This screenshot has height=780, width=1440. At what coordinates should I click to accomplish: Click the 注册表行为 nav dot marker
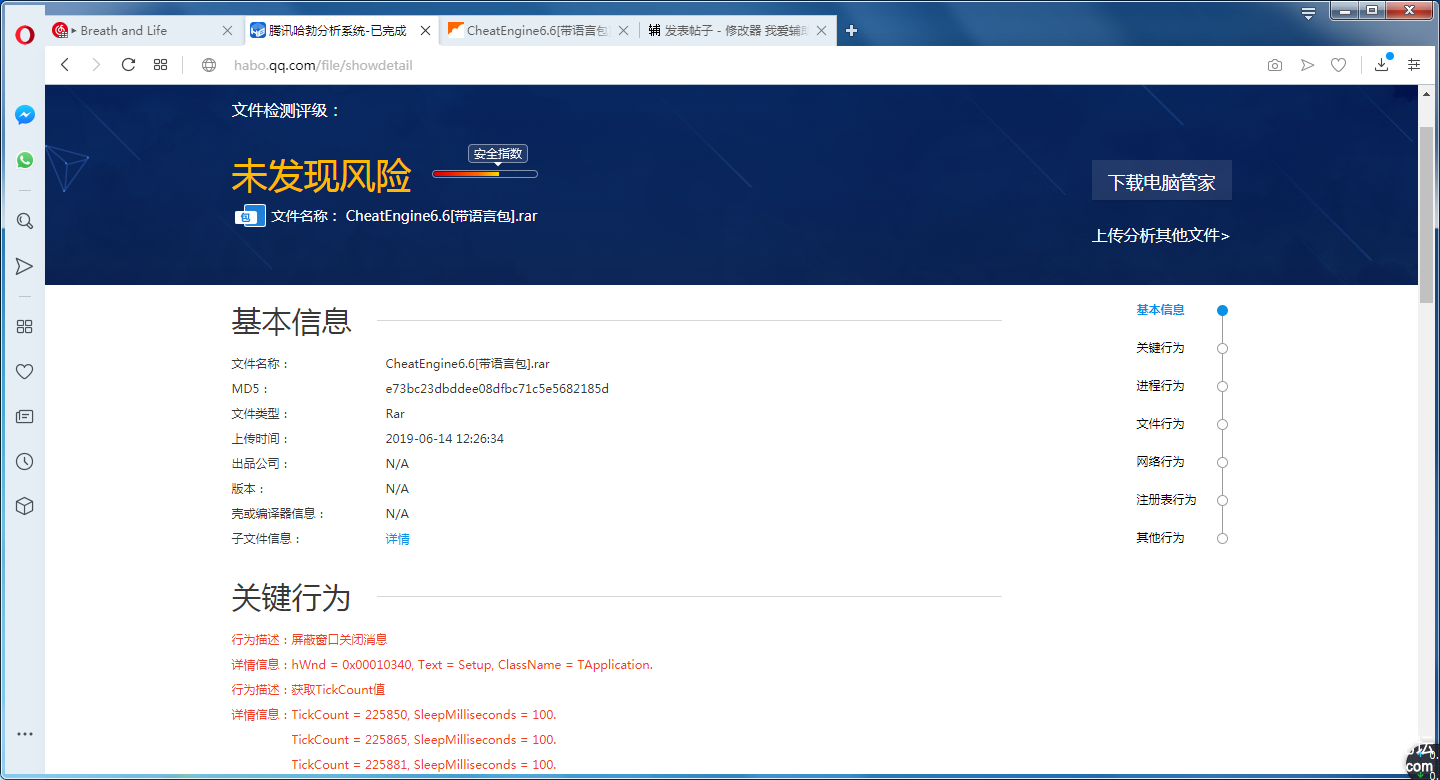pyautogui.click(x=1222, y=501)
